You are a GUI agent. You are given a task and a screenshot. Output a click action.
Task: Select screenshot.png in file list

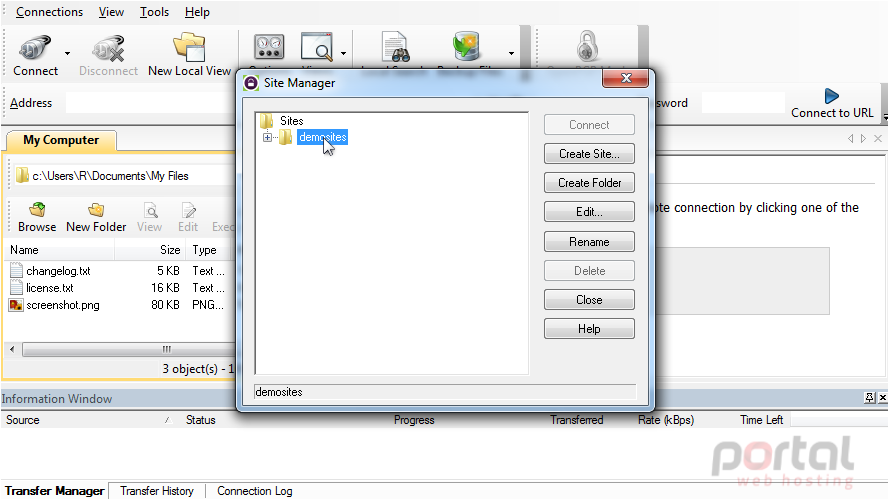(x=62, y=305)
